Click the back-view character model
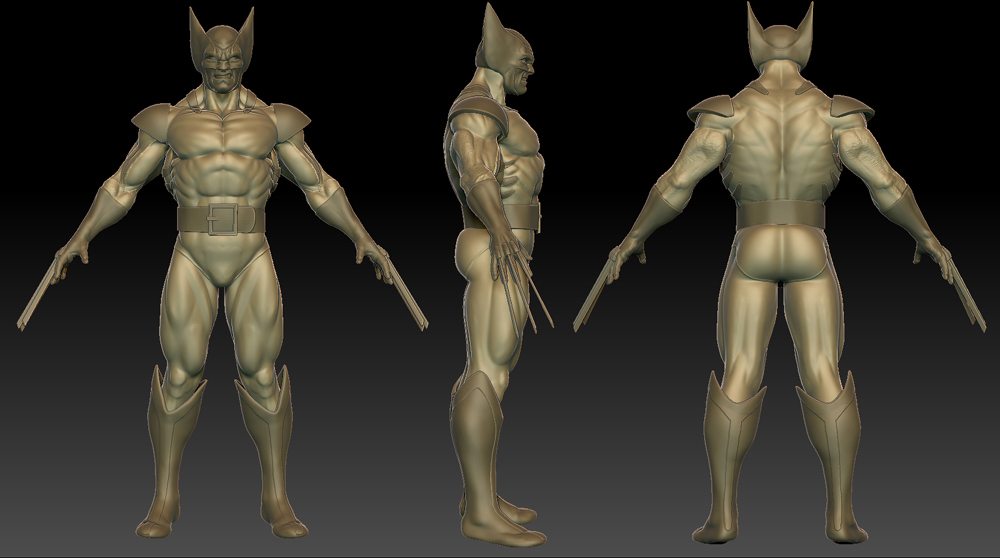1000x558 pixels. coord(781,274)
